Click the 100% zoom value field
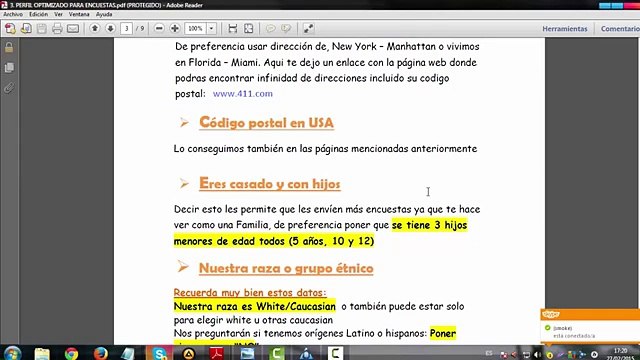 [x=196, y=28]
